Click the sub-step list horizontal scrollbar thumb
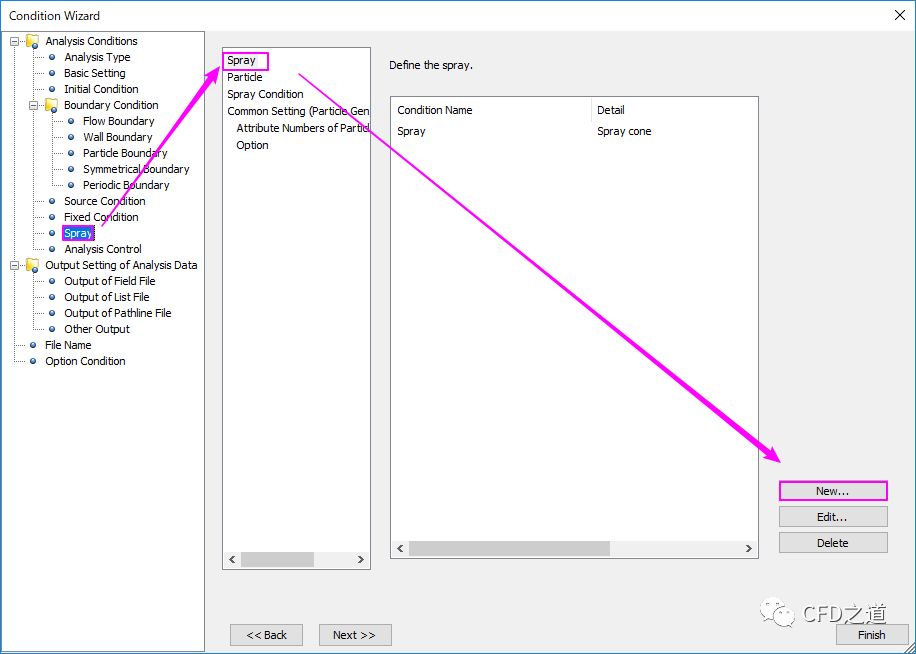The height and width of the screenshot is (654, 916). pos(277,559)
